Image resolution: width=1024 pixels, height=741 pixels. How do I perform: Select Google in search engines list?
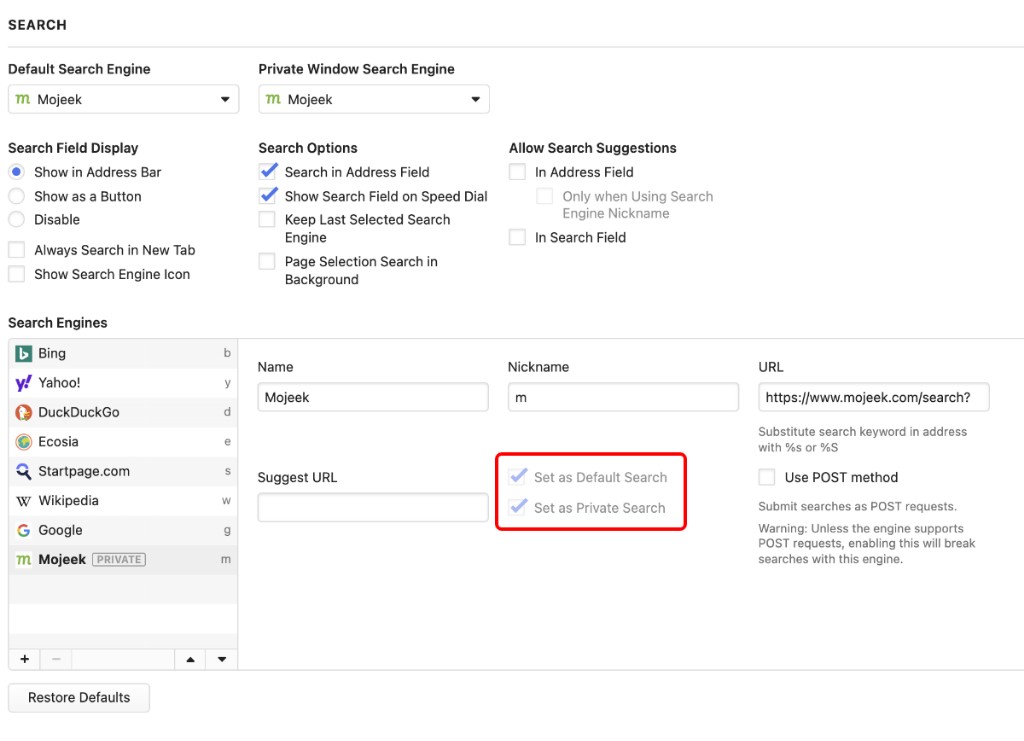123,530
